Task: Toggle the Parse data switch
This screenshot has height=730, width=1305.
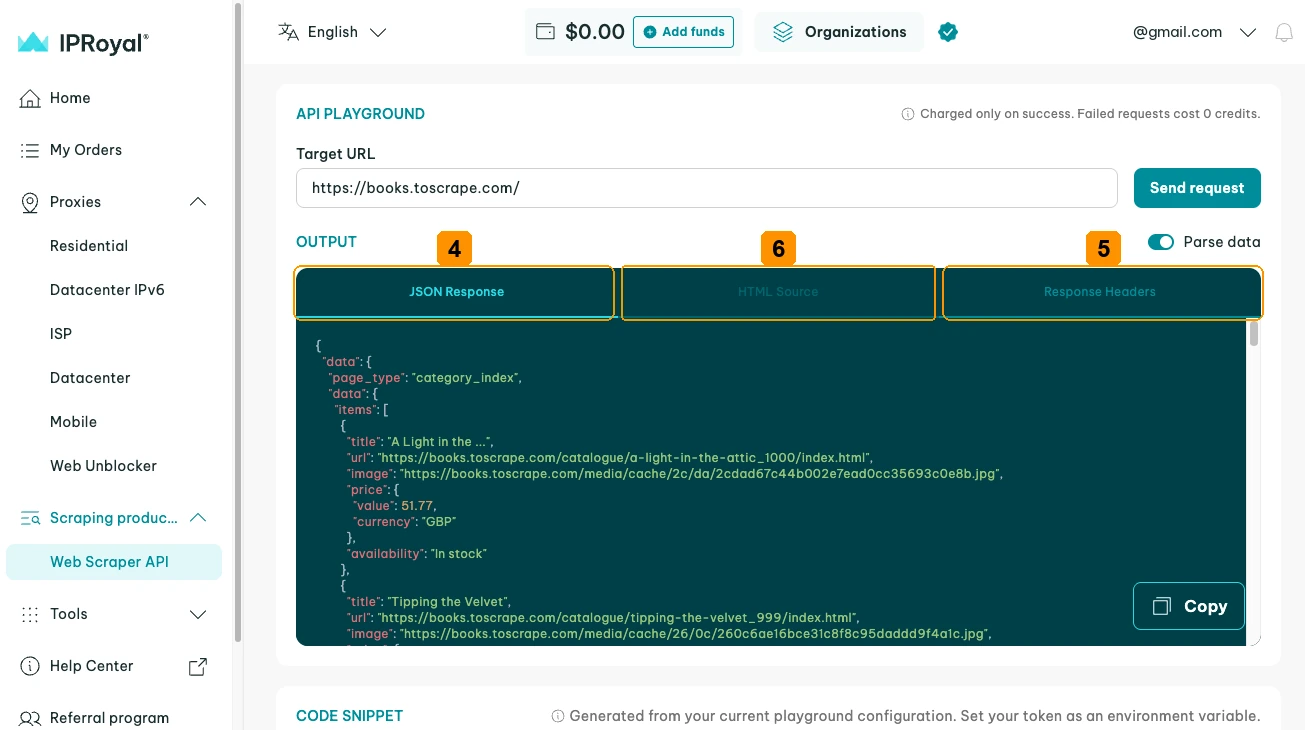Action: coord(1161,242)
